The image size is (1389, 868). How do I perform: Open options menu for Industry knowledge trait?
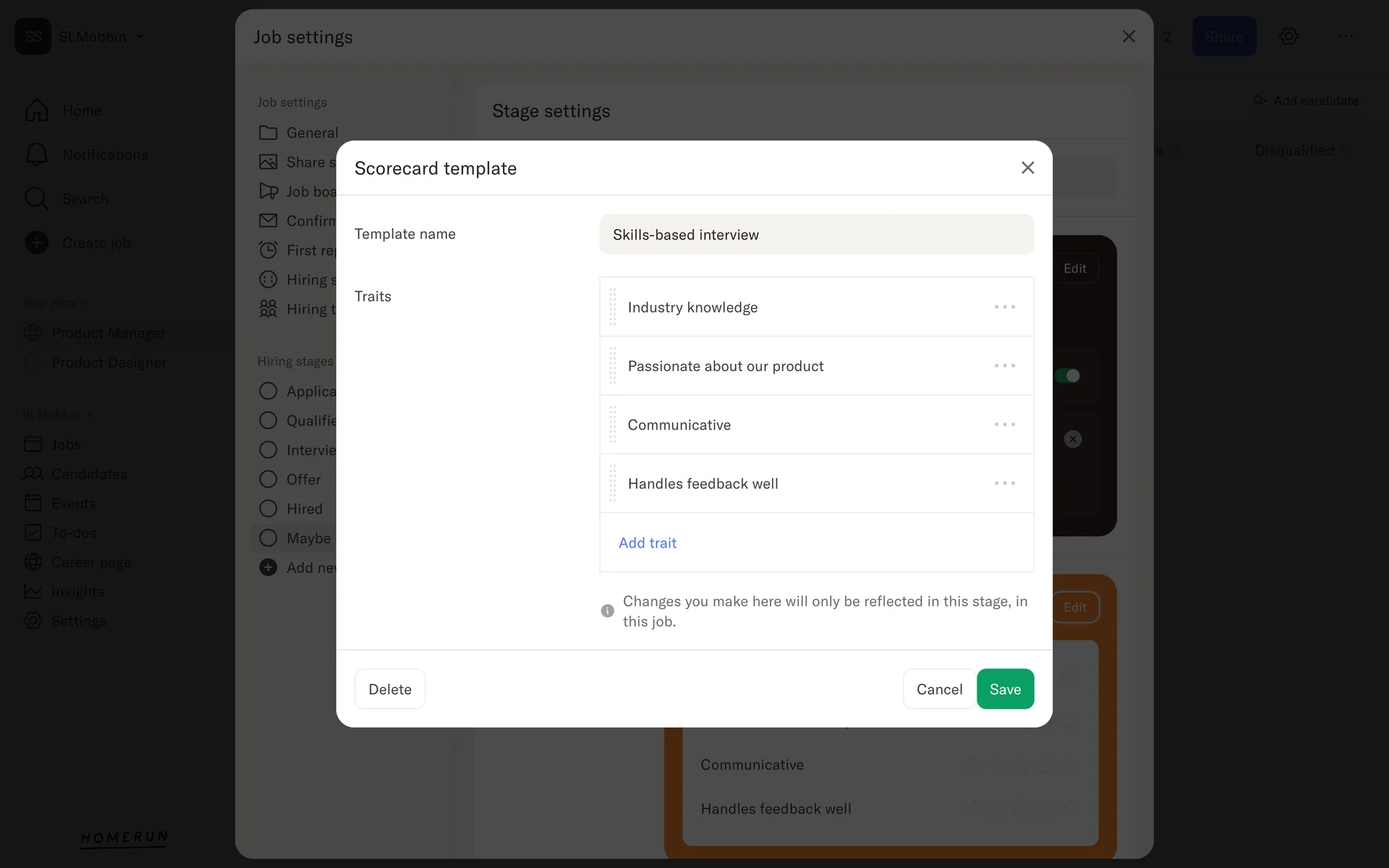[1004, 307]
